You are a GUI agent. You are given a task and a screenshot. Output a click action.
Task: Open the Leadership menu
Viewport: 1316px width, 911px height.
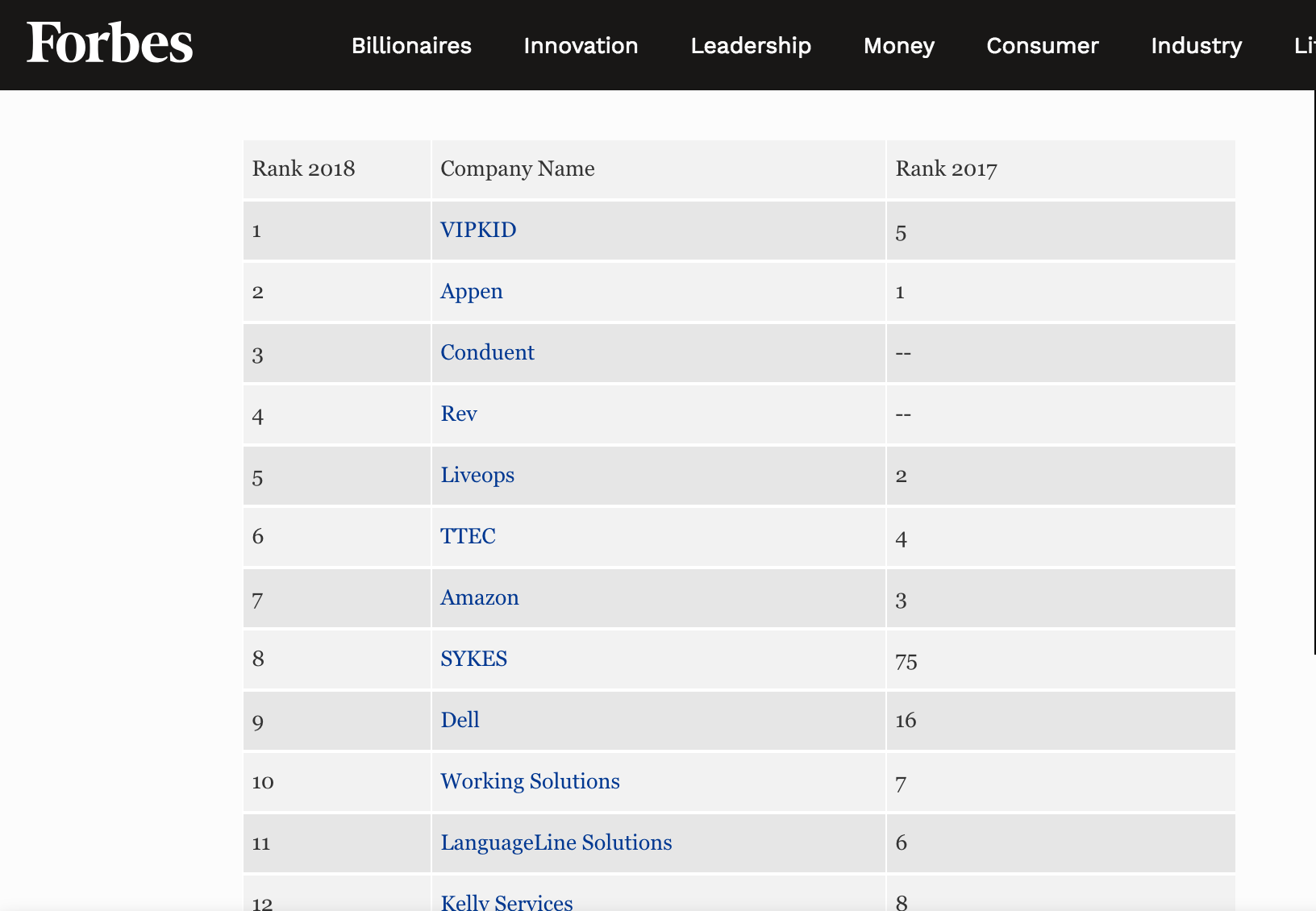pyautogui.click(x=751, y=46)
